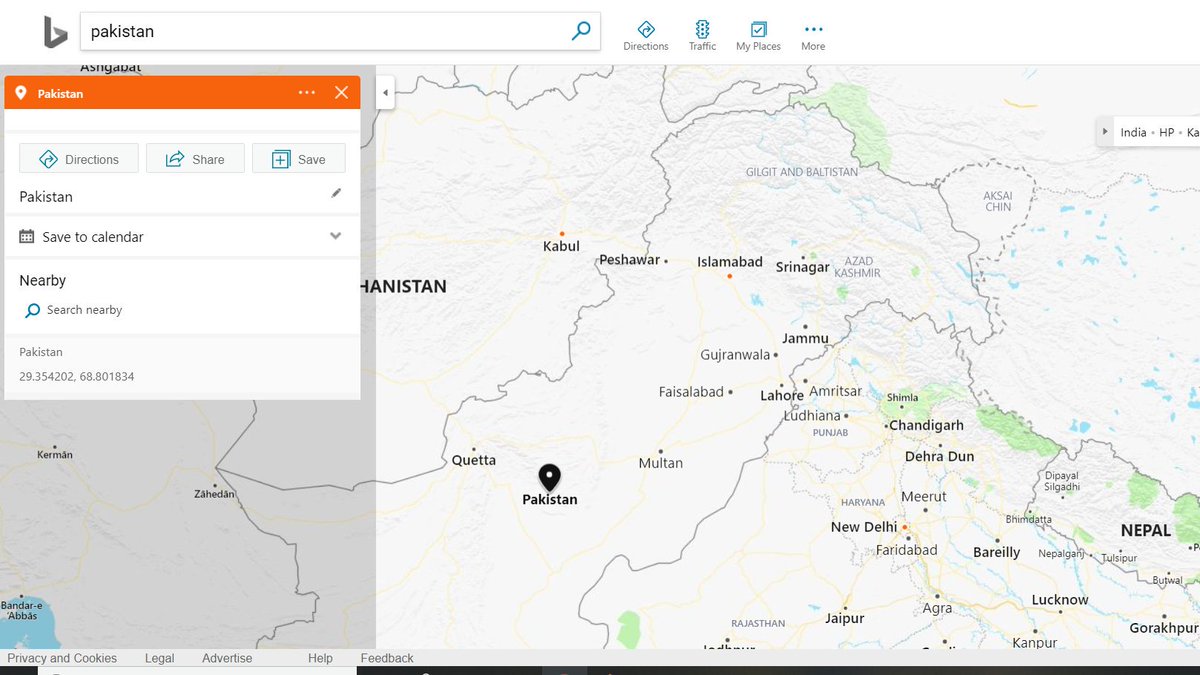Screen dimensions: 1200x675
Task: Open the Help footer link
Action: [x=320, y=658]
